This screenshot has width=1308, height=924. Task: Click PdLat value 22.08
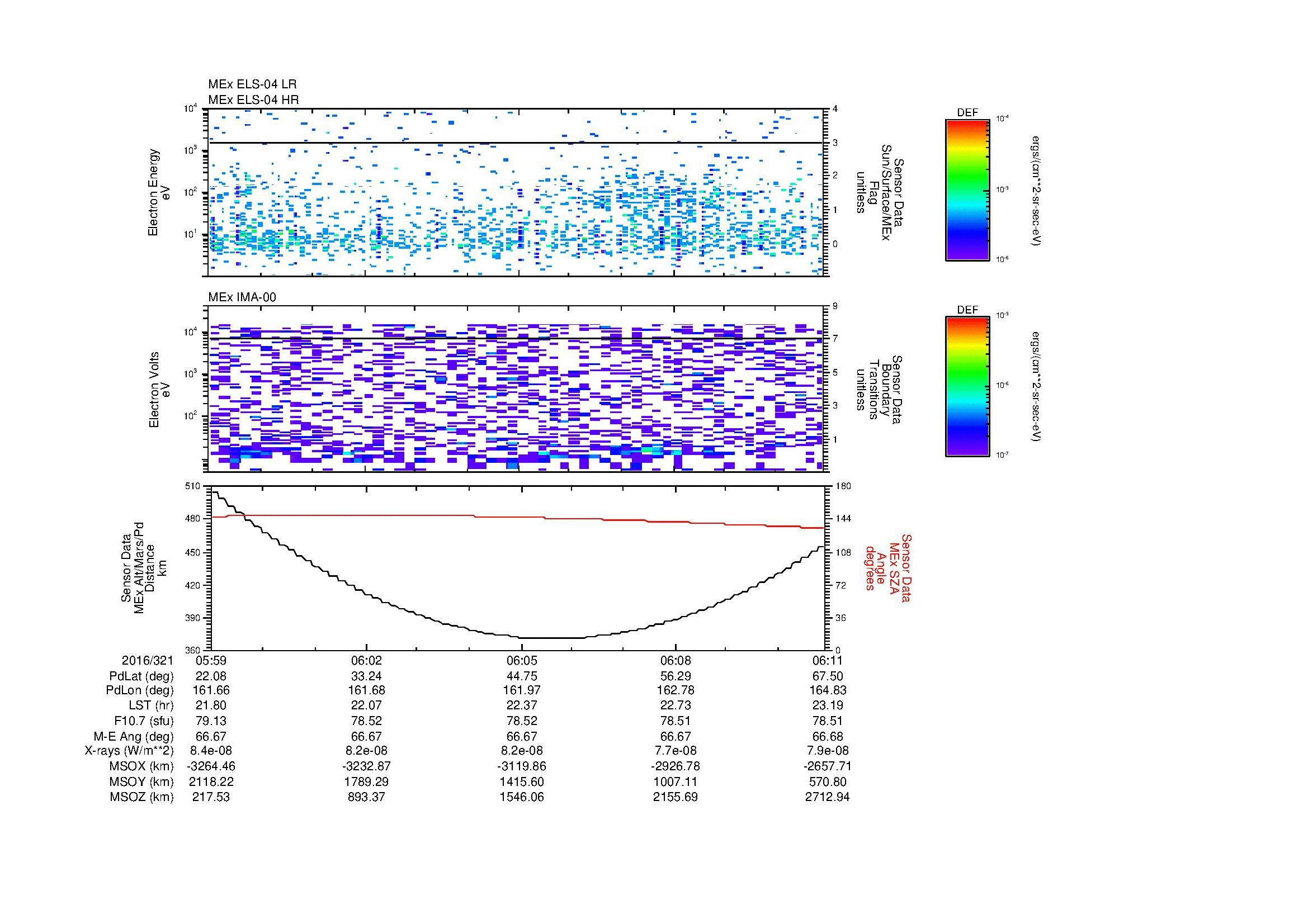click(x=211, y=676)
